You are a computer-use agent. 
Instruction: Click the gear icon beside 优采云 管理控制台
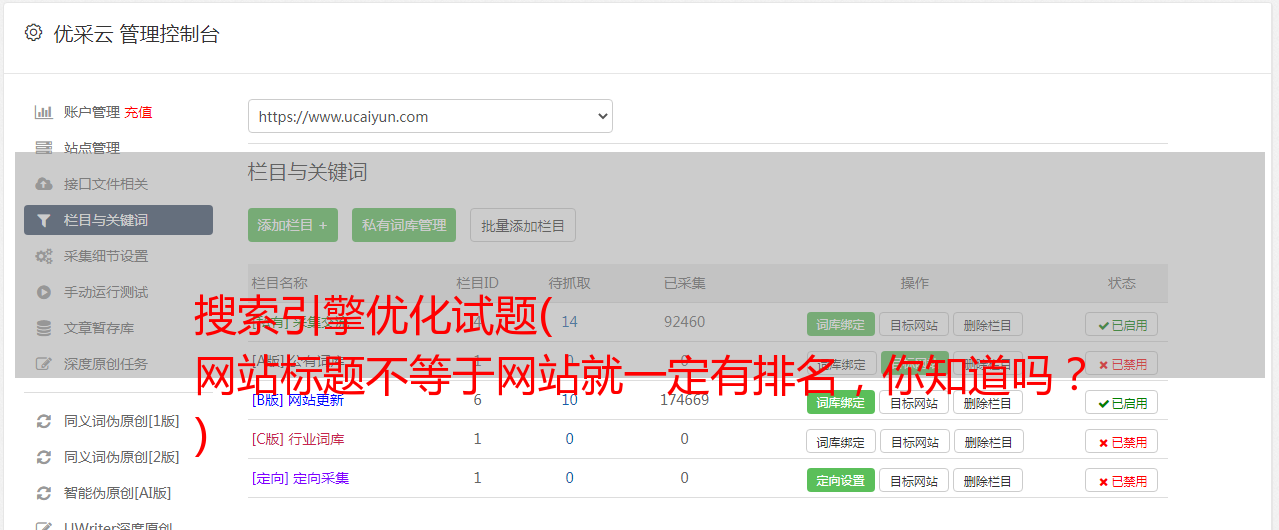click(33, 33)
